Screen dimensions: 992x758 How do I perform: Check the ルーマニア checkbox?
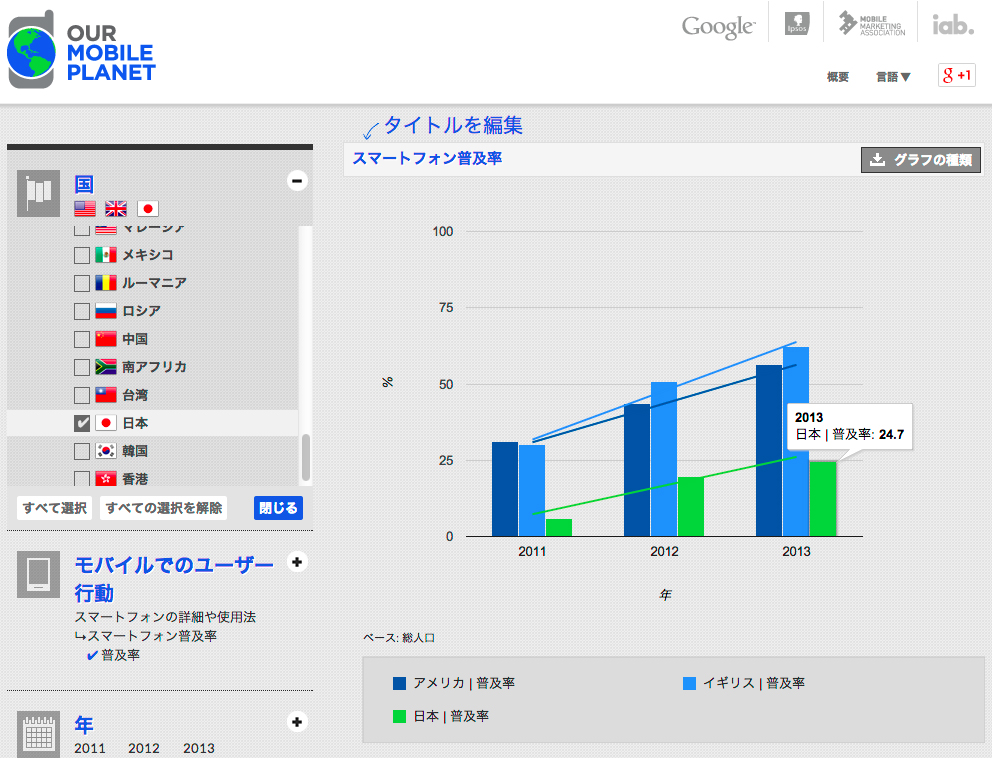[x=82, y=283]
